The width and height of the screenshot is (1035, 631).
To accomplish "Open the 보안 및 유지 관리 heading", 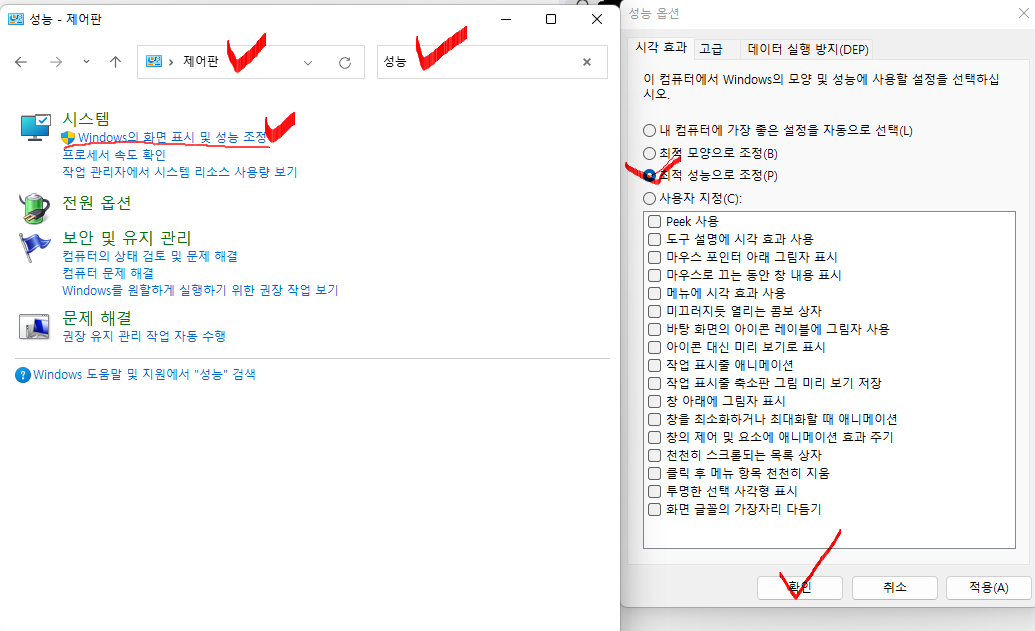I will [x=127, y=238].
